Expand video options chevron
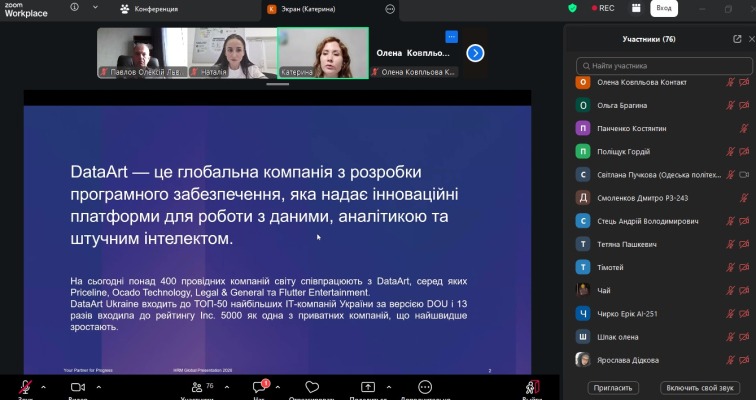The width and height of the screenshot is (756, 400). (99, 387)
